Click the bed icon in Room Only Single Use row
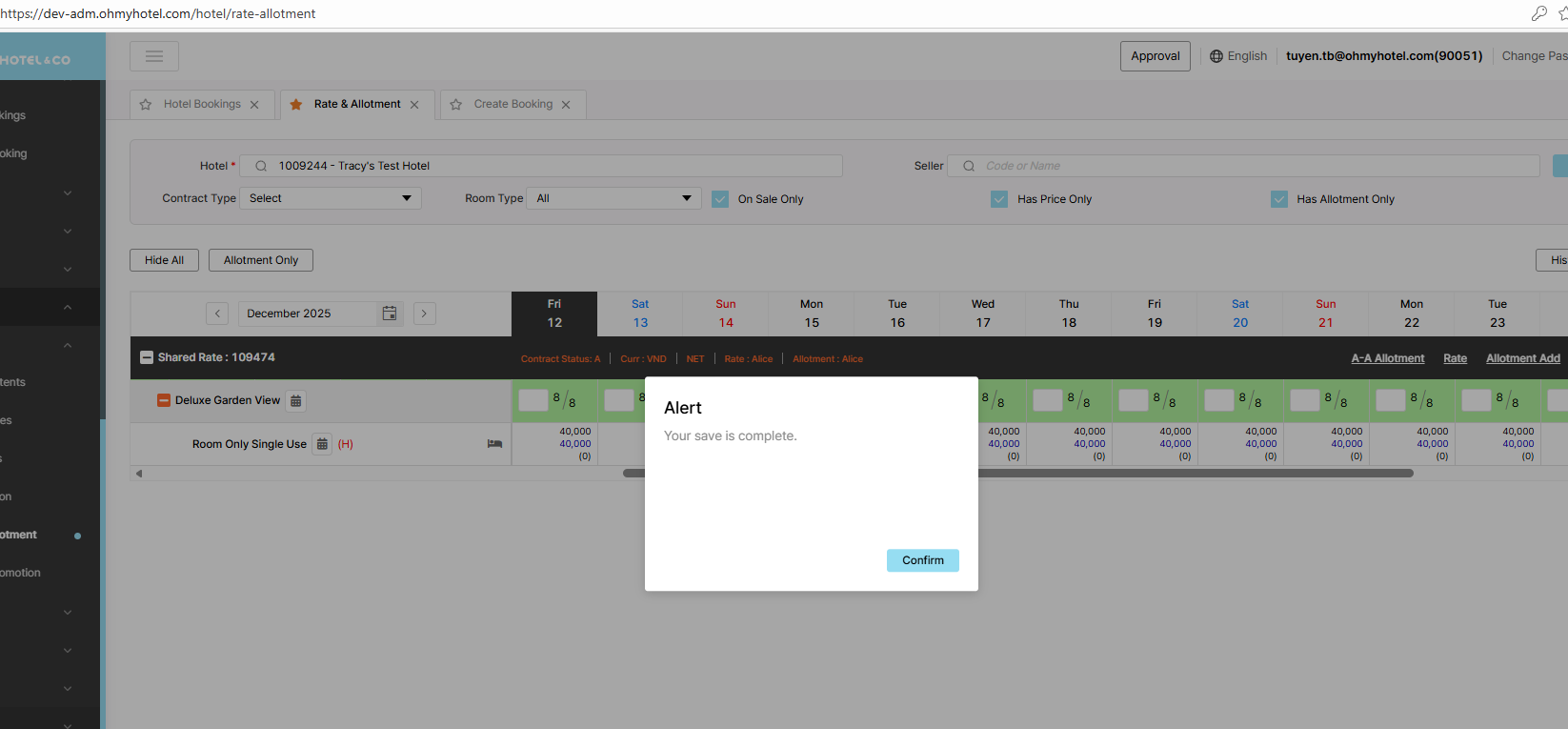1568x729 pixels. coord(494,444)
